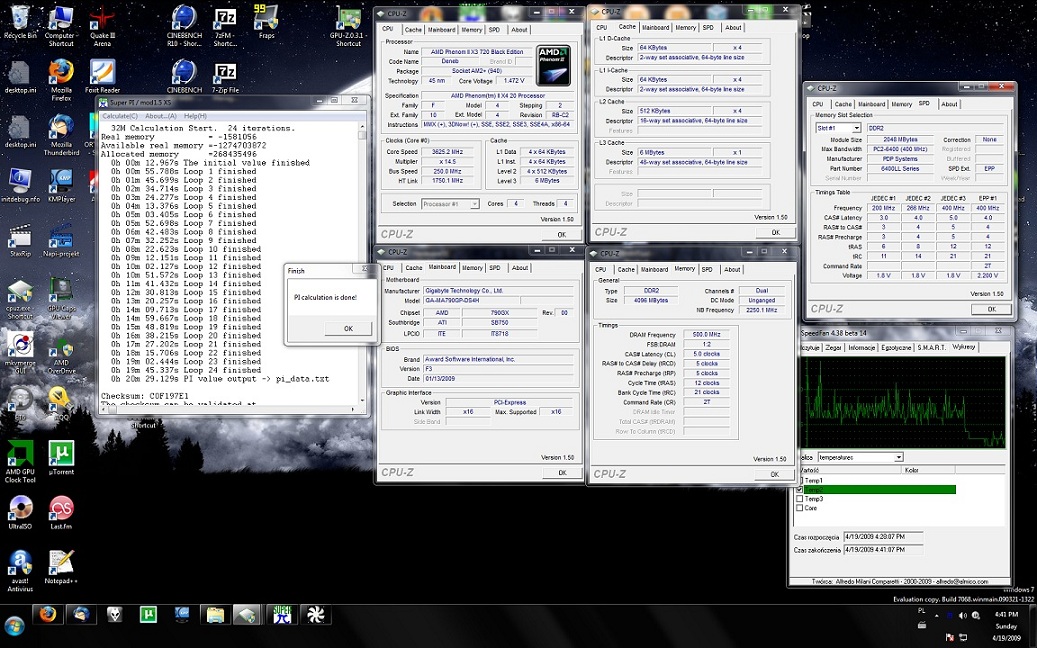Image resolution: width=1037 pixels, height=648 pixels.
Task: Open the Napi-projekt desktop icon
Action: [x=61, y=240]
